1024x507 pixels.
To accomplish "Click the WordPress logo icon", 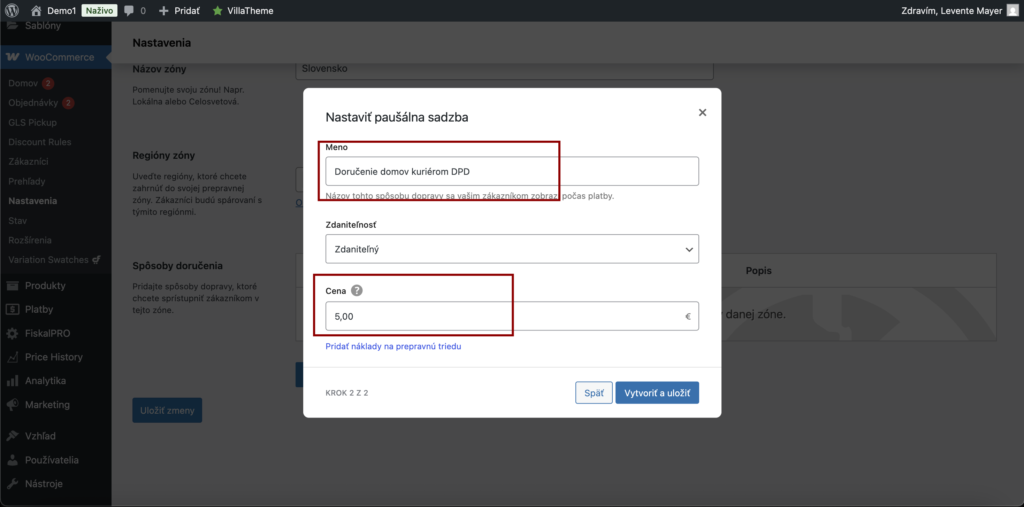I will 13,10.
